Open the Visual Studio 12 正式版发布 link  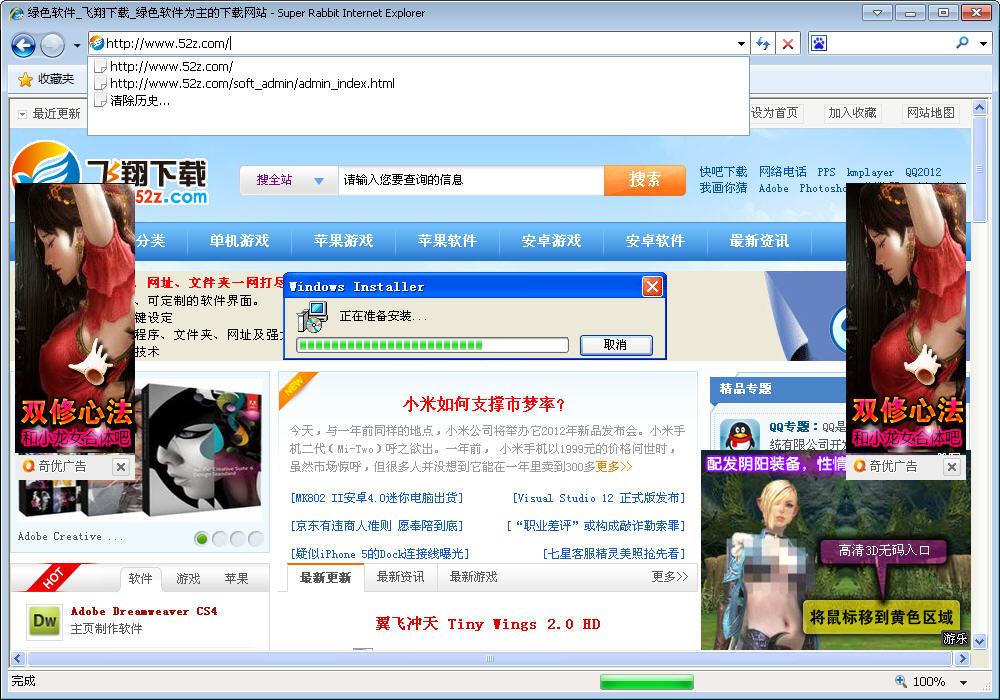[598, 498]
